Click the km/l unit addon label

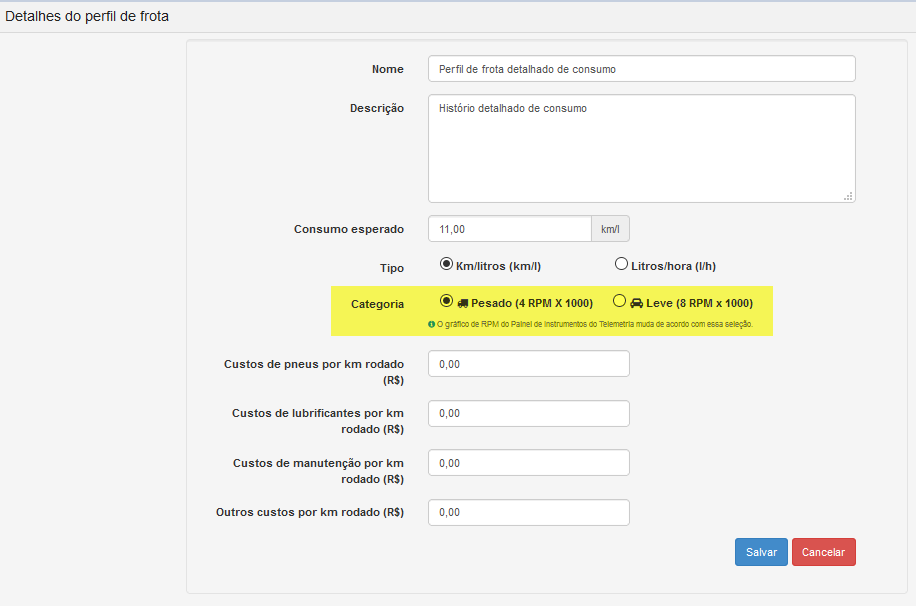pos(610,229)
